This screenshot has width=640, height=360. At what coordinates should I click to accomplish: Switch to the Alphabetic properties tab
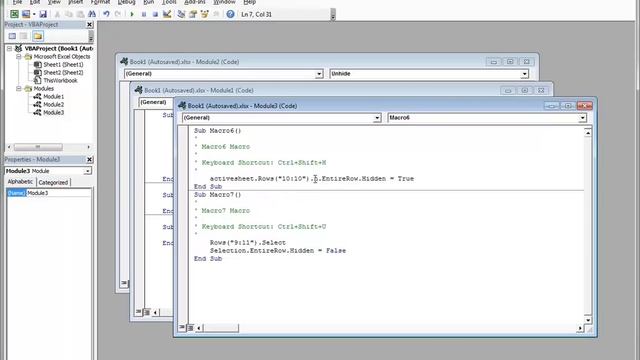pos(20,182)
